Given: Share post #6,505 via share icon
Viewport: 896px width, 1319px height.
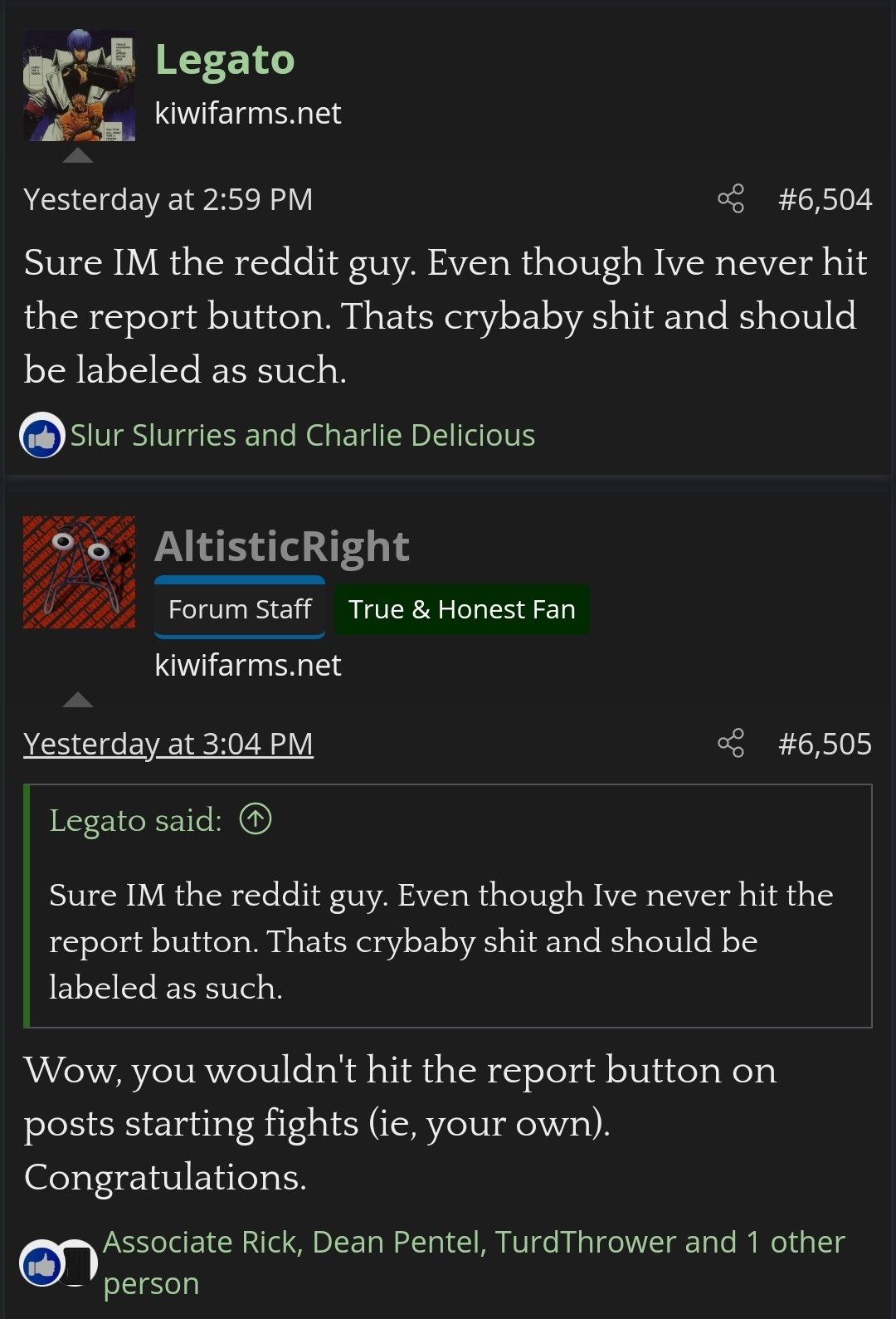Looking at the screenshot, I should (731, 743).
